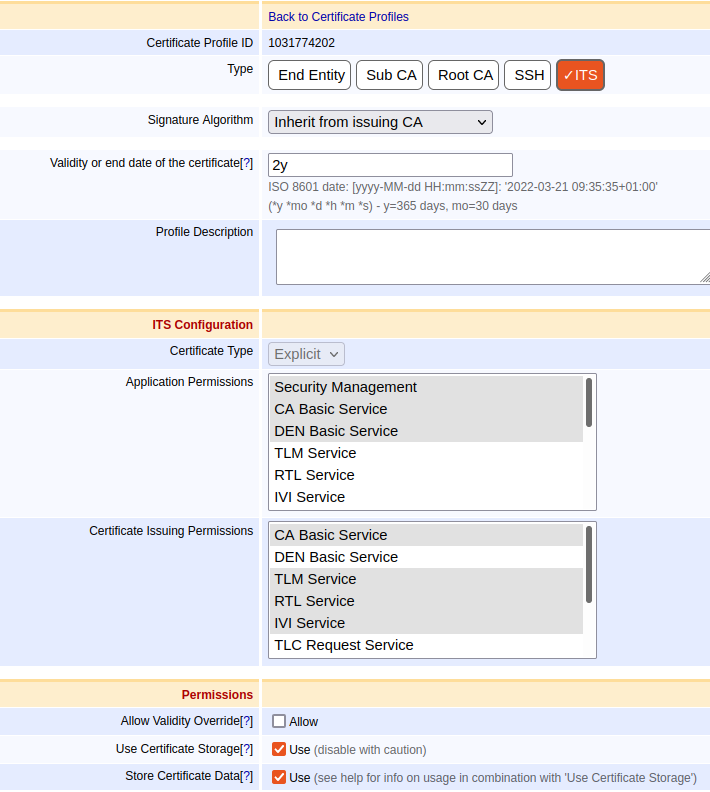Select DEN Basic Service in Issuing Permissions

coord(336,557)
